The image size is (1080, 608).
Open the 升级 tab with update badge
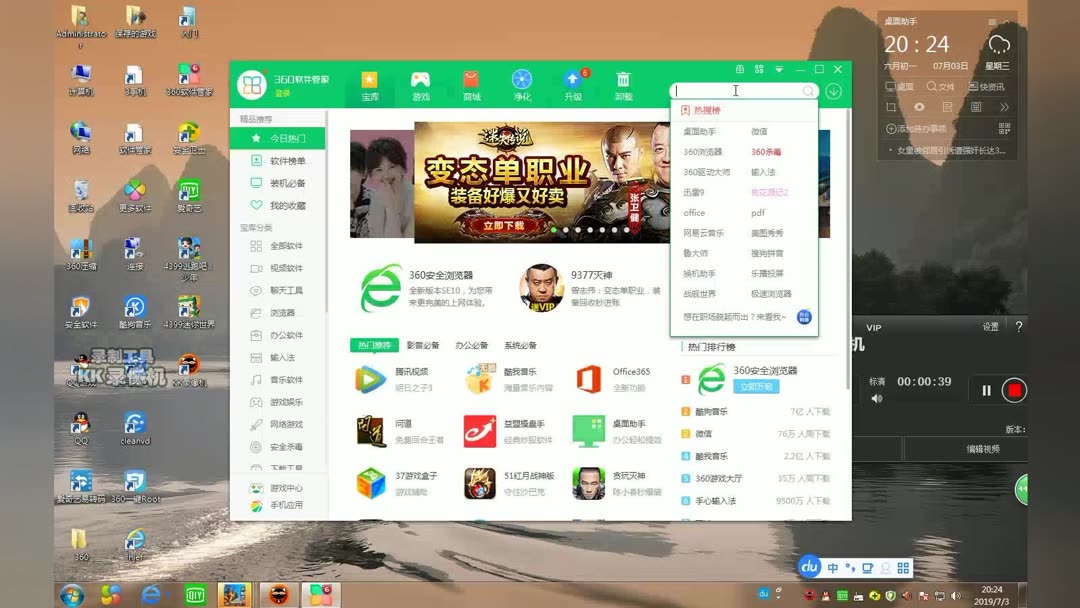tap(573, 86)
